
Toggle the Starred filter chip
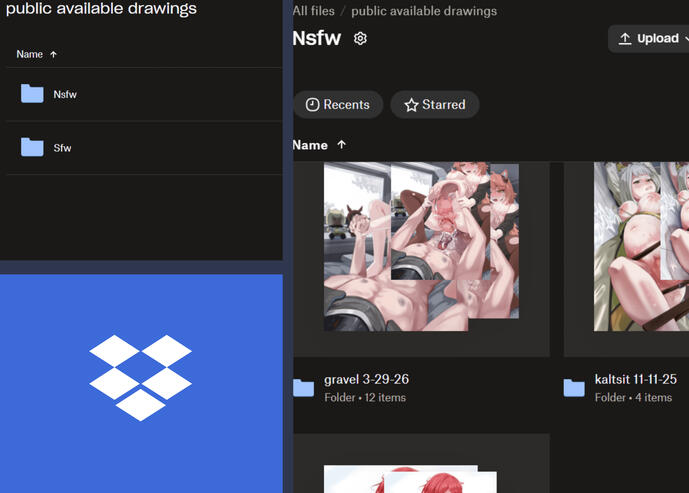point(435,105)
